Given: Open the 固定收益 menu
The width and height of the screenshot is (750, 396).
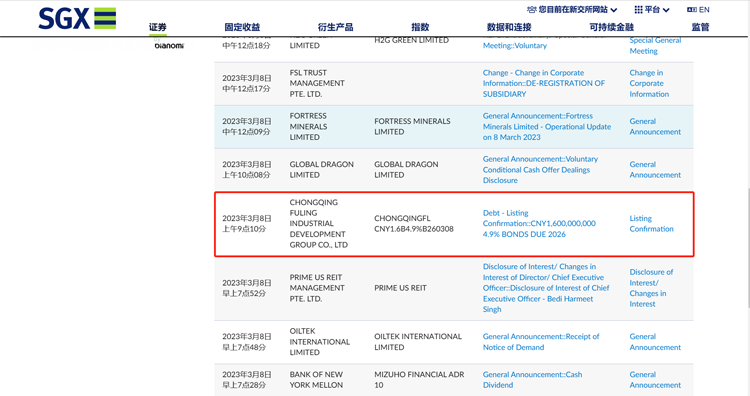Looking at the screenshot, I should [x=242, y=27].
